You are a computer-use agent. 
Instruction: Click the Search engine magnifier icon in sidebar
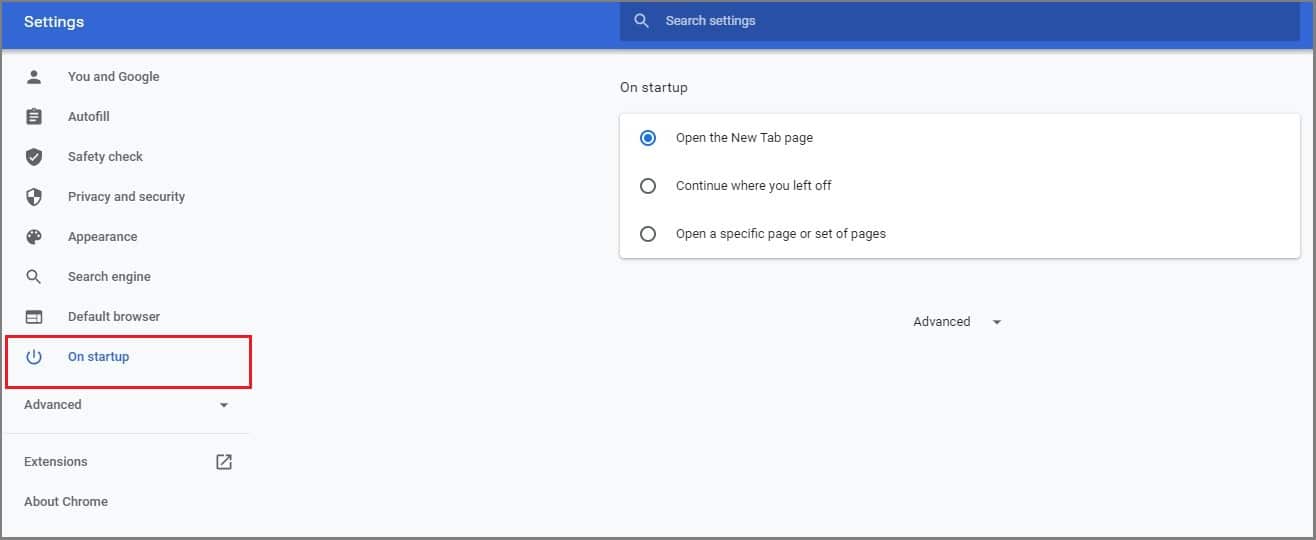(34, 277)
